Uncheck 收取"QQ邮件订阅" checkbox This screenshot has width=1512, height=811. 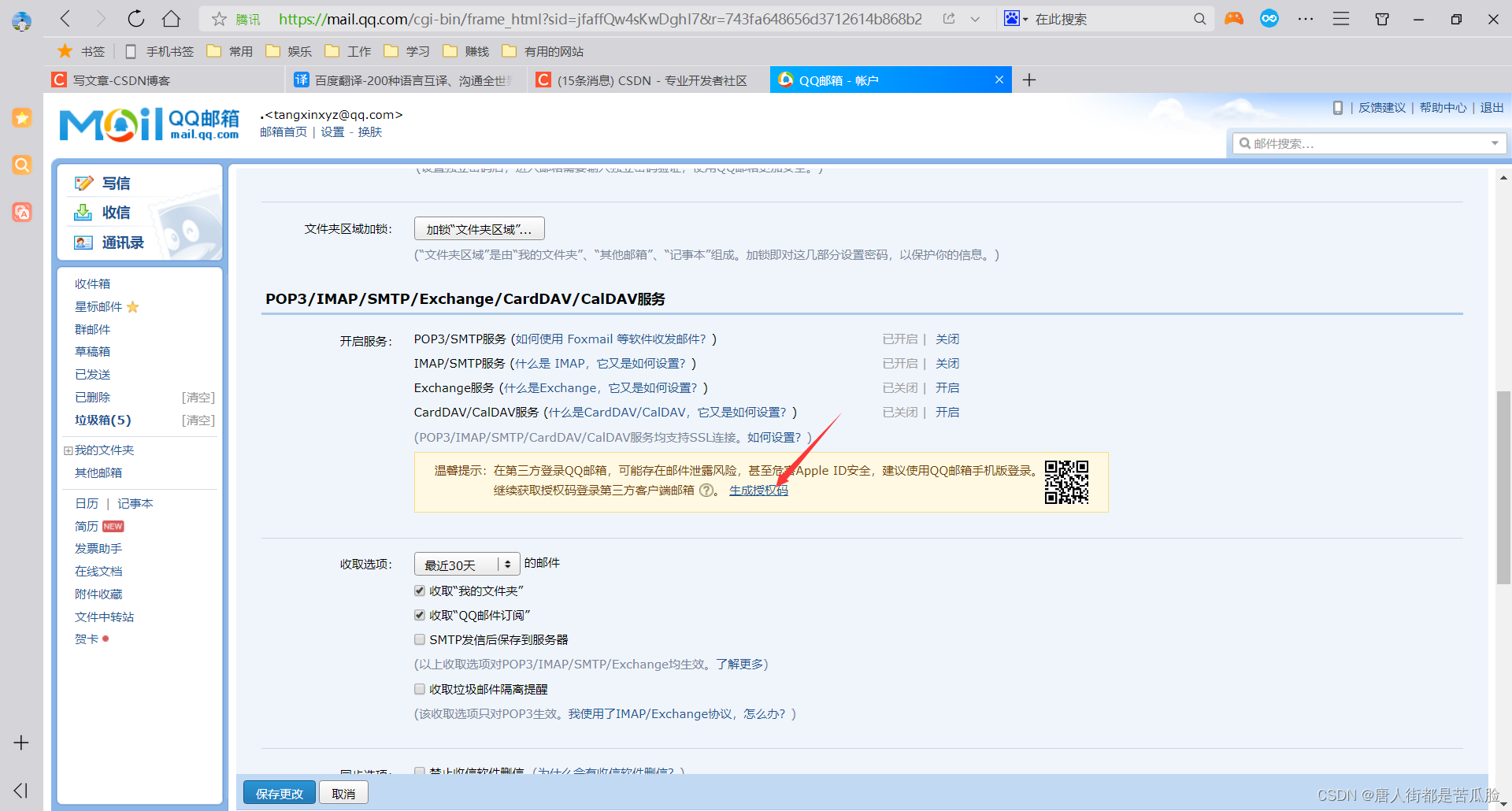[420, 615]
